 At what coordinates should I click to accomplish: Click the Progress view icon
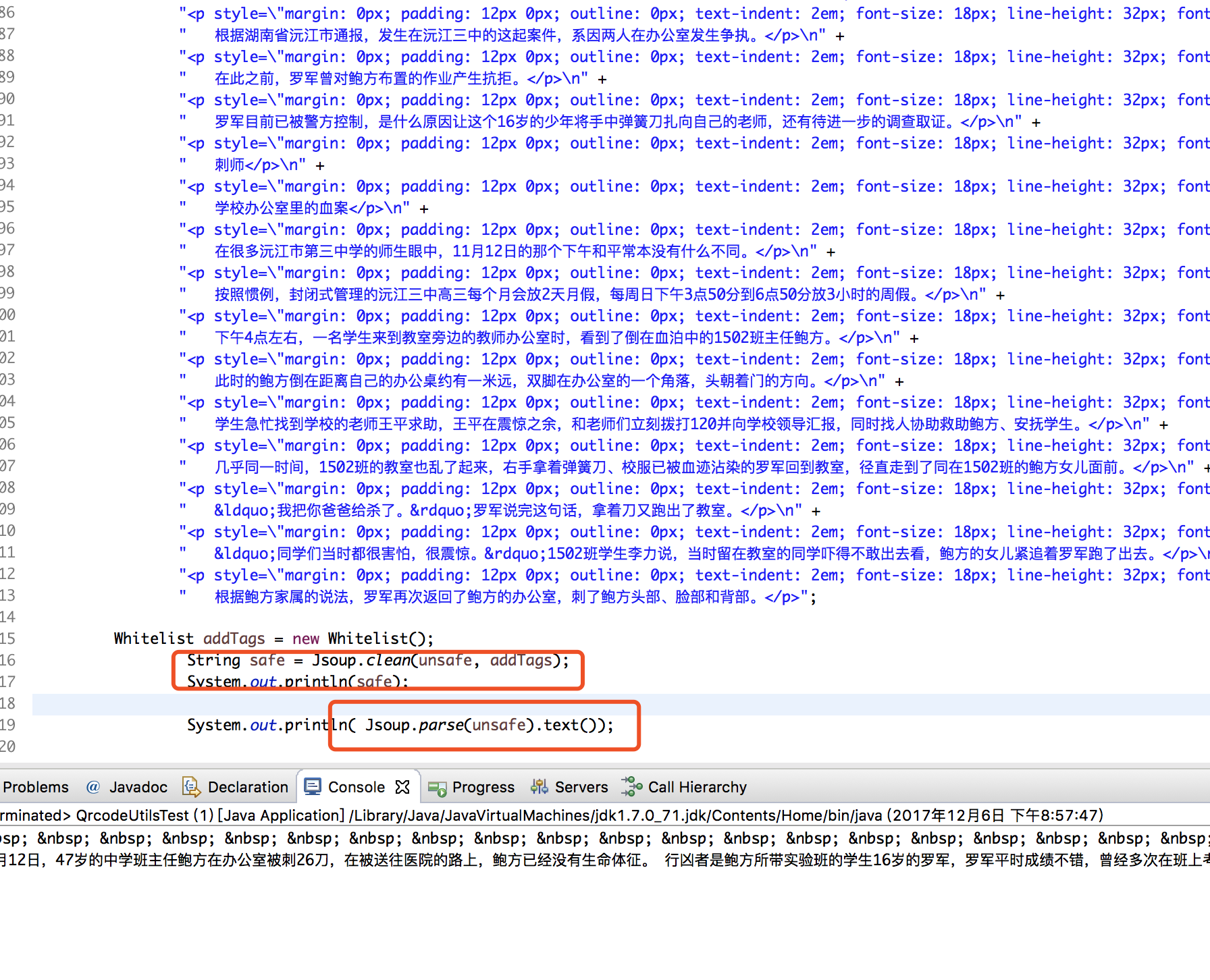(436, 788)
